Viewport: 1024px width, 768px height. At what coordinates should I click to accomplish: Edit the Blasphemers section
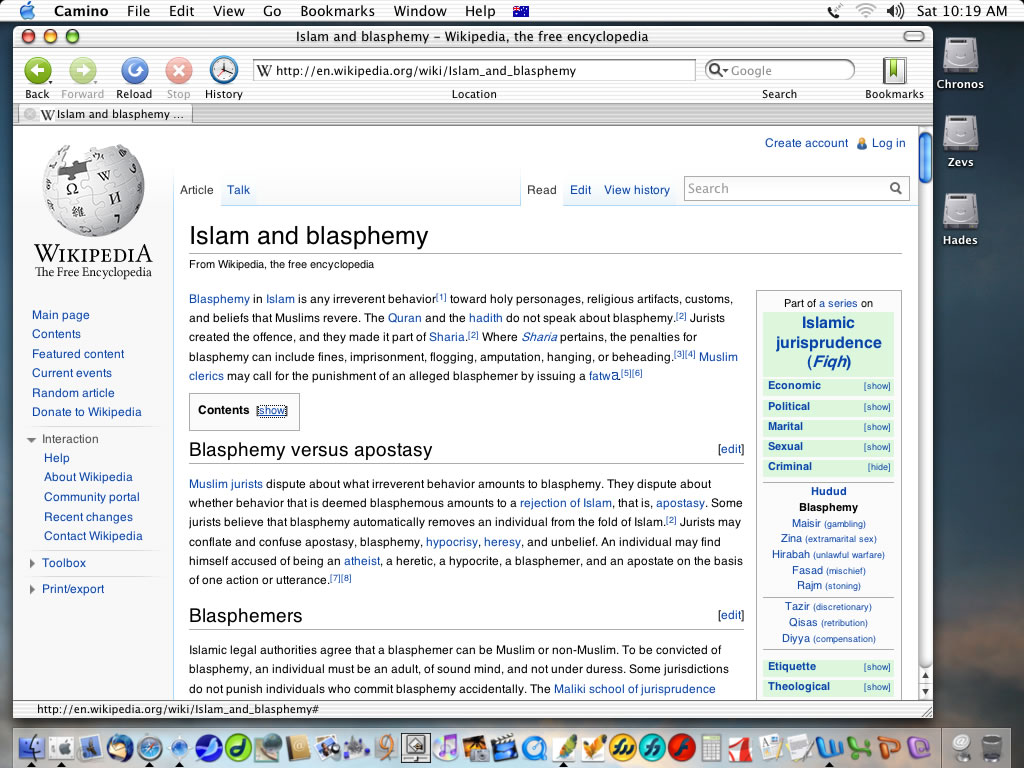(731, 615)
